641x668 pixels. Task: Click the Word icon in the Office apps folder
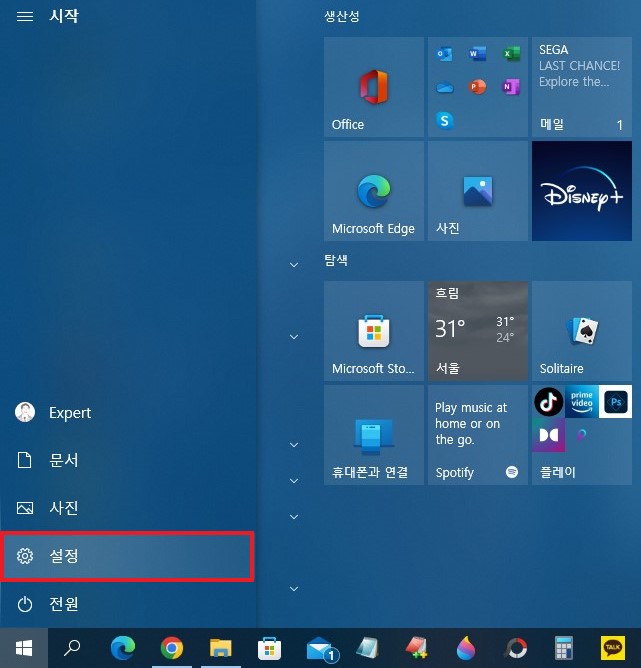[x=477, y=54]
